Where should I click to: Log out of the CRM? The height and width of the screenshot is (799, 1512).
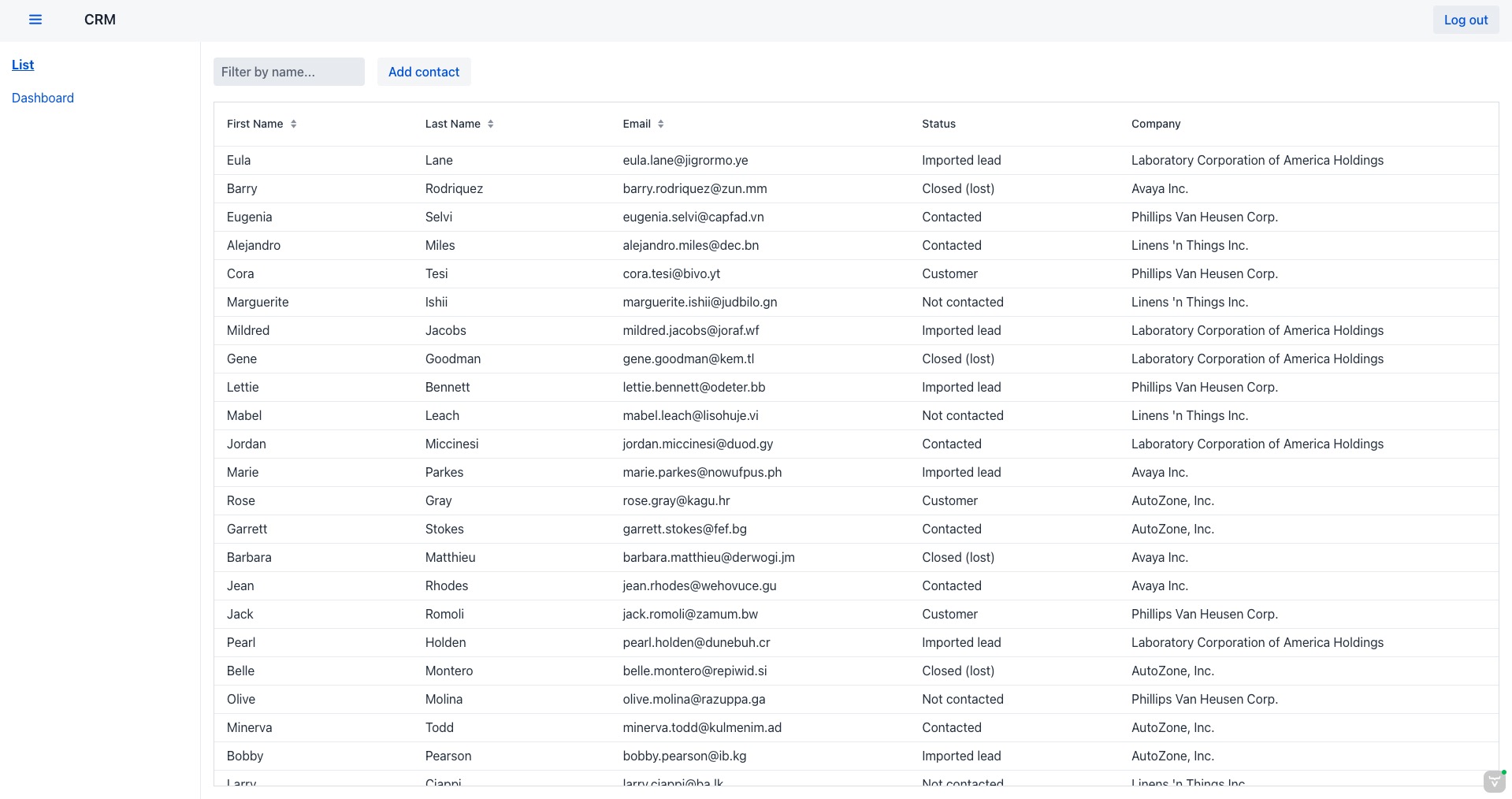click(x=1466, y=20)
